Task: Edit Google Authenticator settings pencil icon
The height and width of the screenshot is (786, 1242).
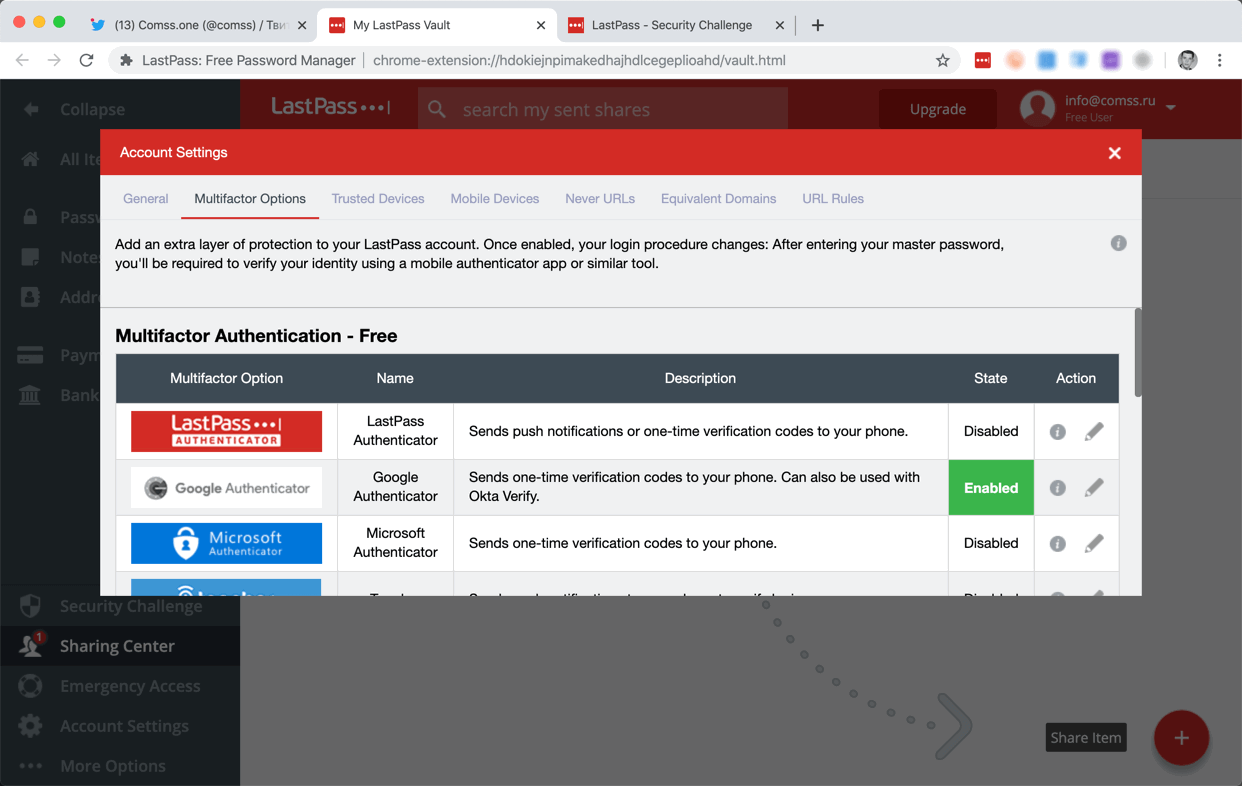Action: tap(1094, 487)
